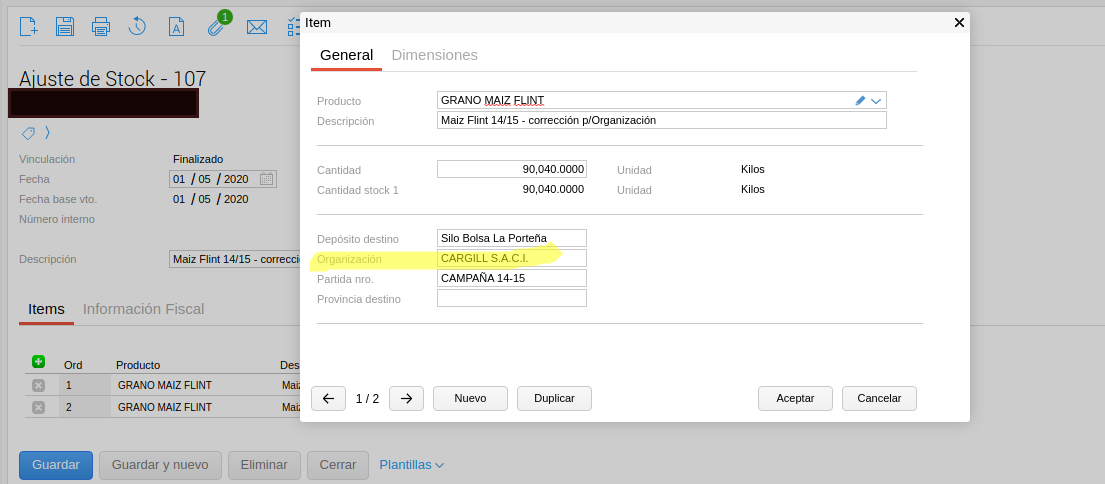Click the new document icon
The height and width of the screenshot is (484, 1105).
coord(29,27)
